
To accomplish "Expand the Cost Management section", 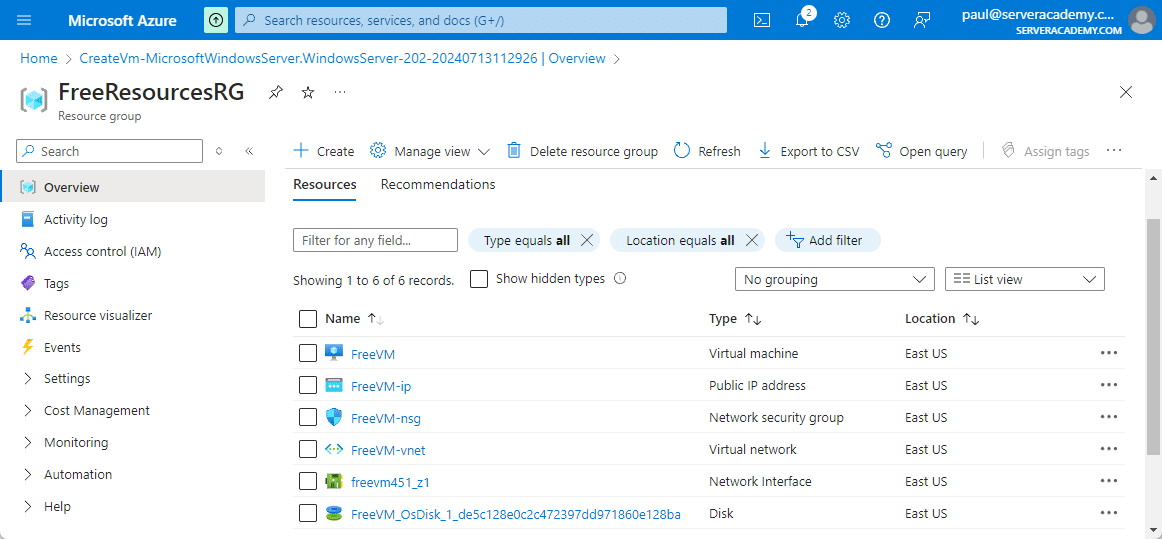I will tap(28, 410).
